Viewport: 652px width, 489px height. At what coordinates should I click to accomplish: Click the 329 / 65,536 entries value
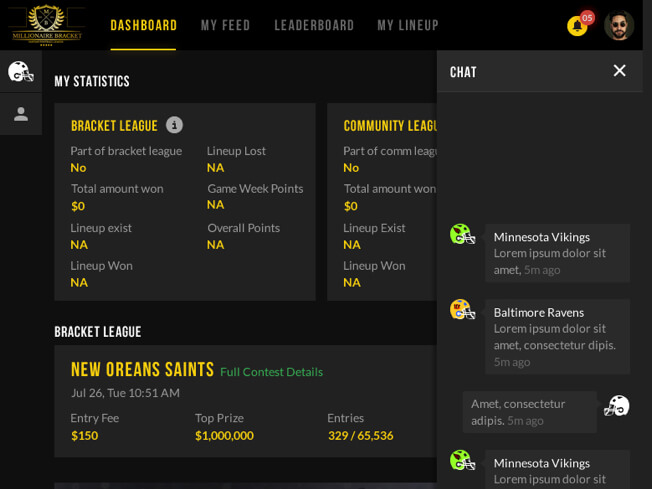pos(361,435)
